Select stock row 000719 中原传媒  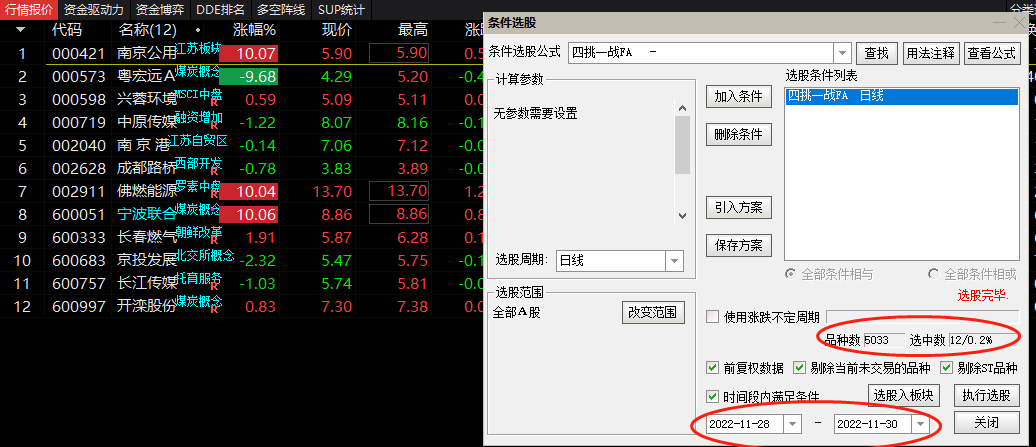click(x=241, y=123)
